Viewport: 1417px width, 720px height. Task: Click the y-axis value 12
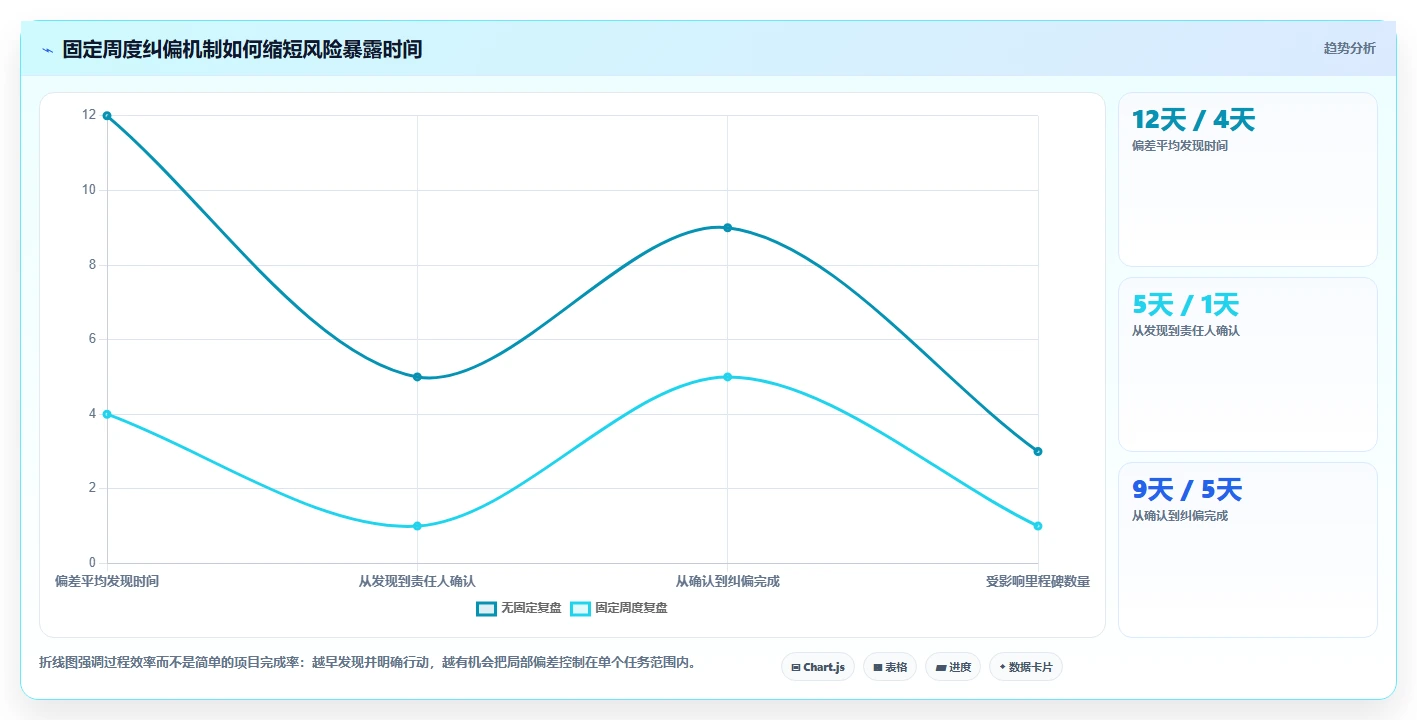(x=90, y=115)
